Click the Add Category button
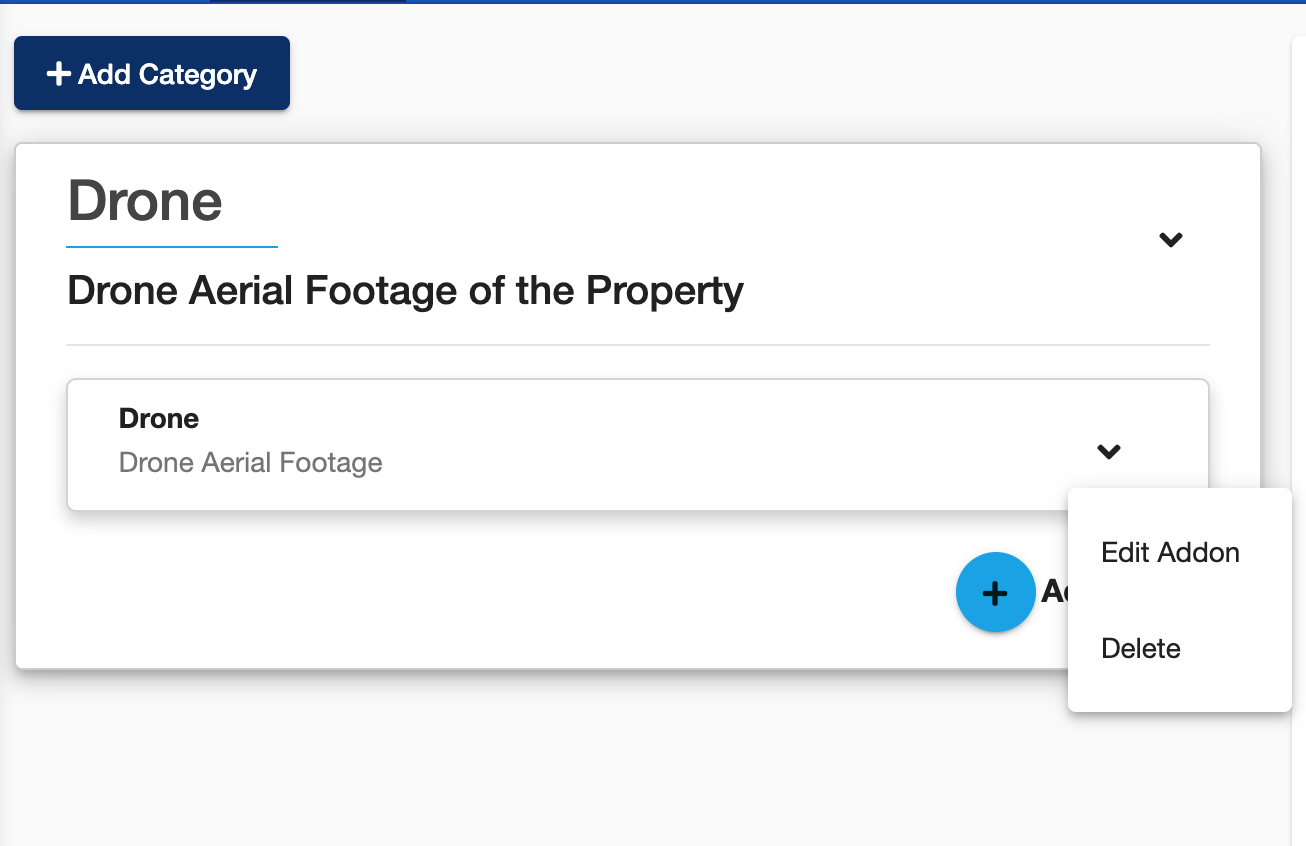This screenshot has height=846, width=1306. [152, 73]
